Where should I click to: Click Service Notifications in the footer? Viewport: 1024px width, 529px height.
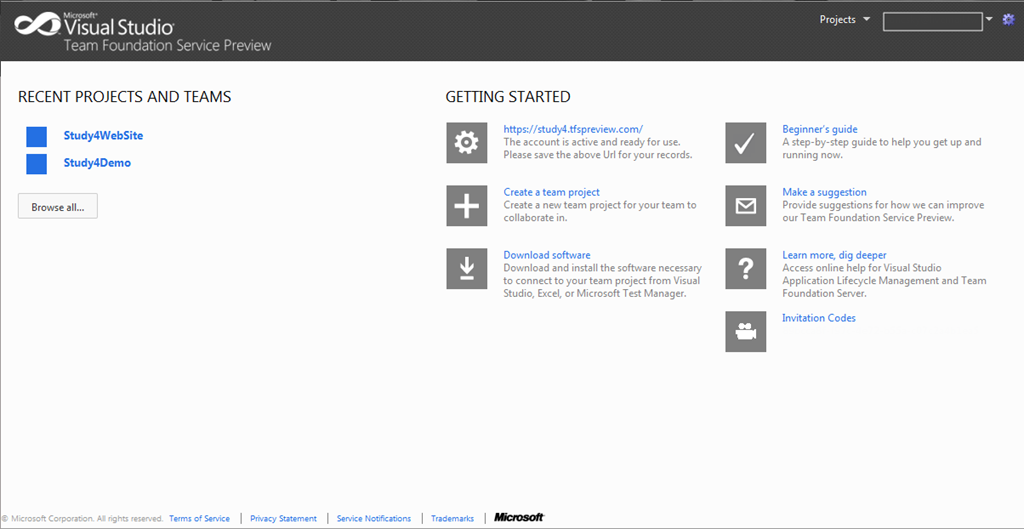coord(374,519)
